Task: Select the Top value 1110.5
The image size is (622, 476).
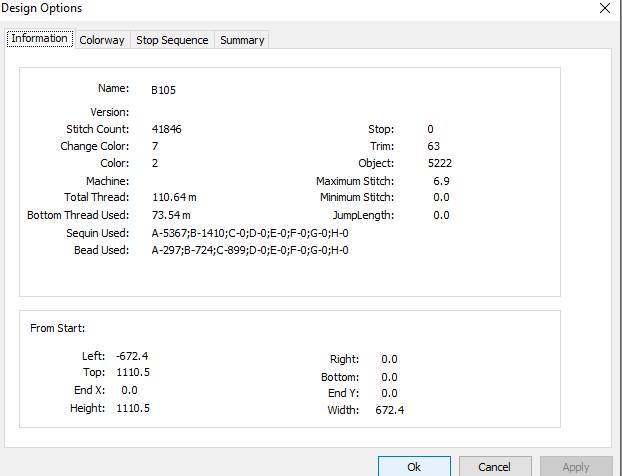Action: 133,372
